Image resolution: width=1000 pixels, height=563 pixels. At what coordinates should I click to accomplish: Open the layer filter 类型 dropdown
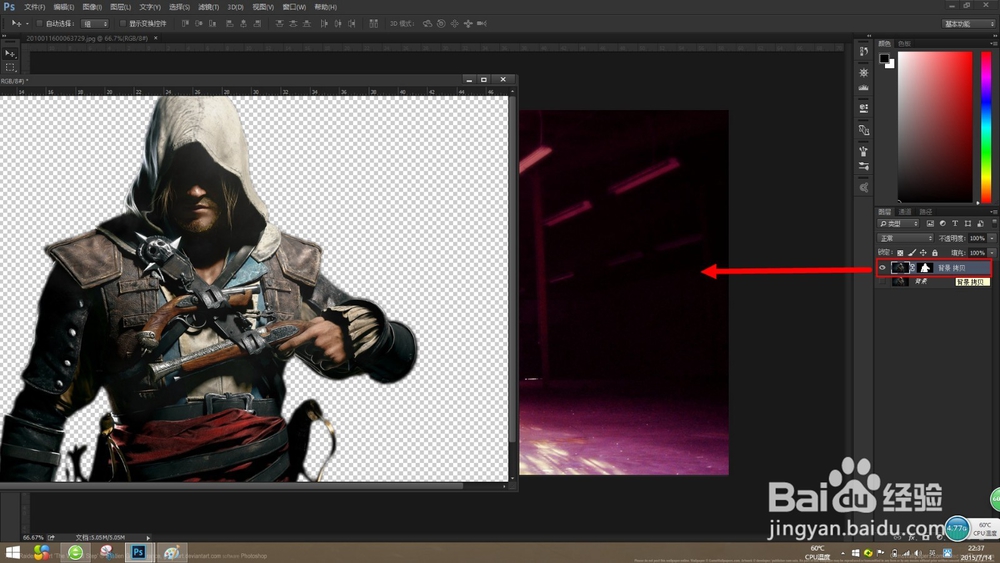click(899, 224)
